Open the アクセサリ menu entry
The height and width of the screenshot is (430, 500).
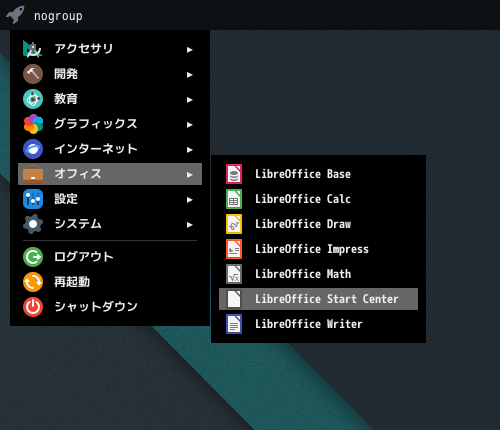tap(110, 49)
